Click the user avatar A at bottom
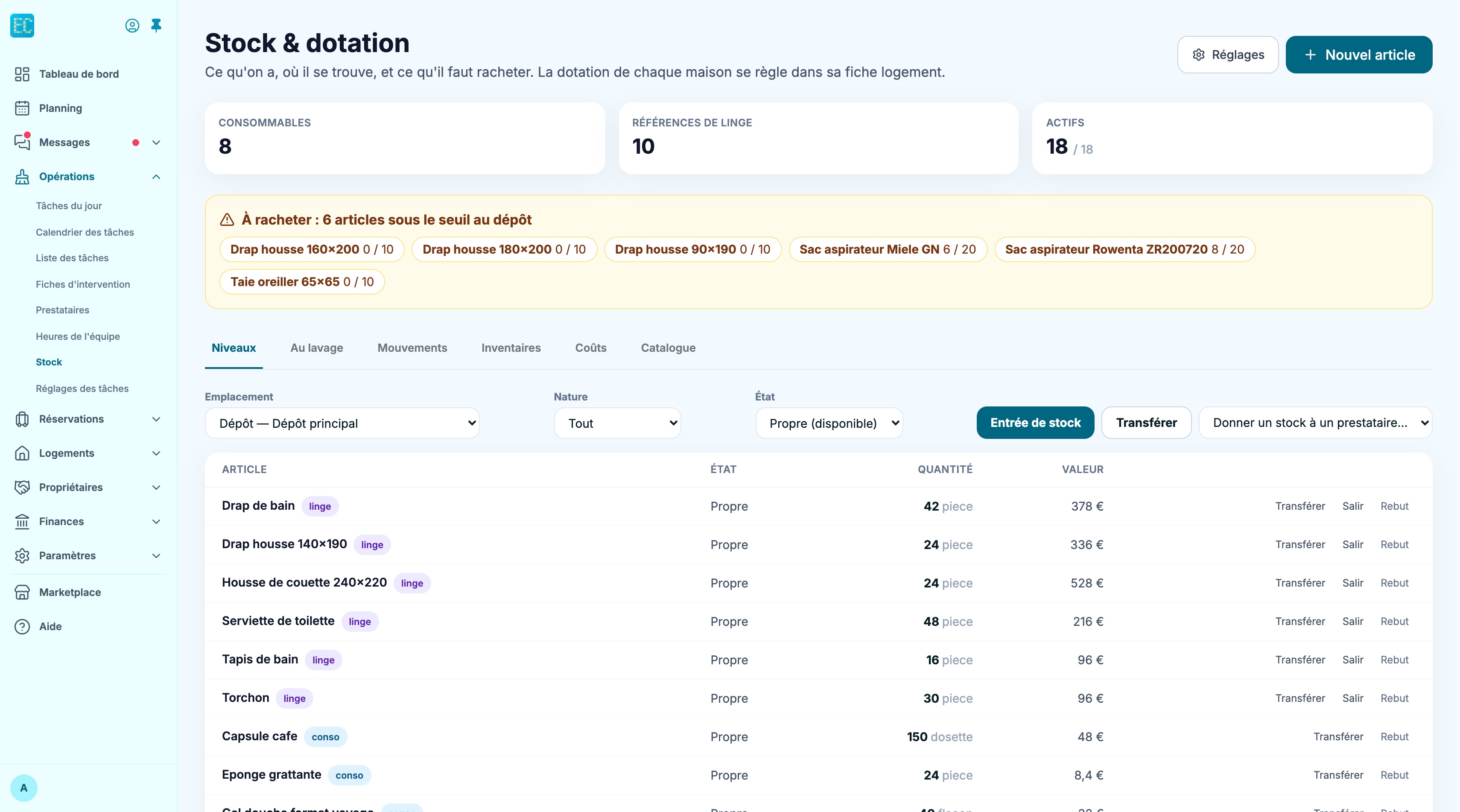This screenshot has width=1460, height=812. [24, 788]
